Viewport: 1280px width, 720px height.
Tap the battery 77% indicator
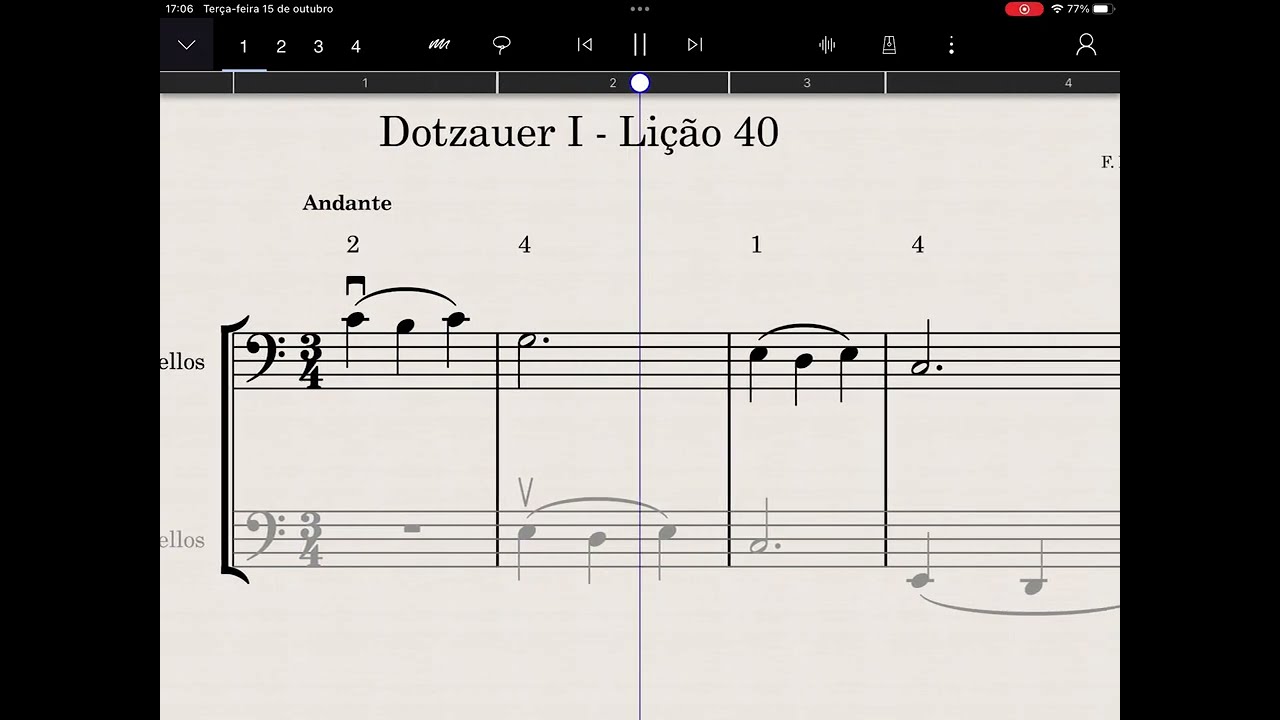(x=1090, y=9)
